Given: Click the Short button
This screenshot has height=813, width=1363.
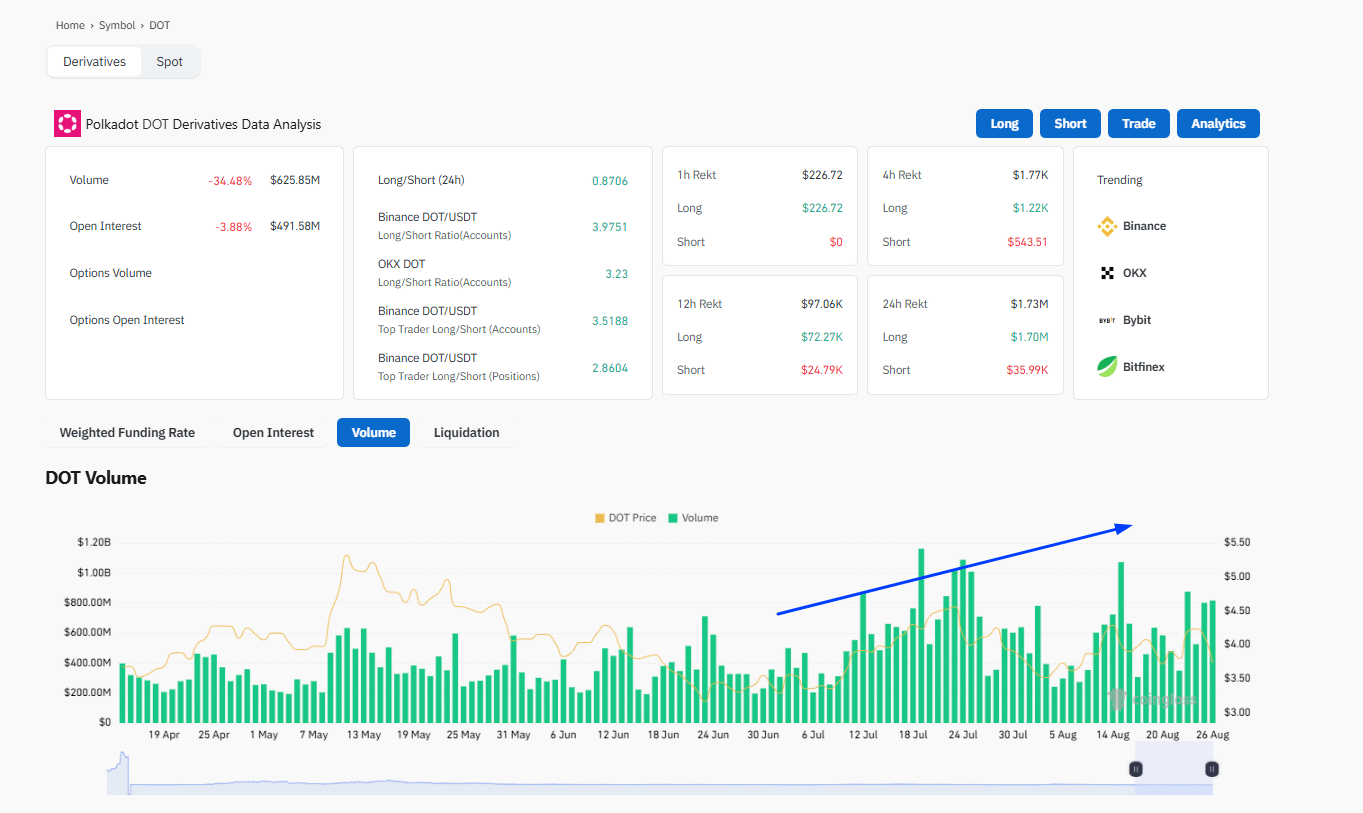Looking at the screenshot, I should click(1070, 123).
